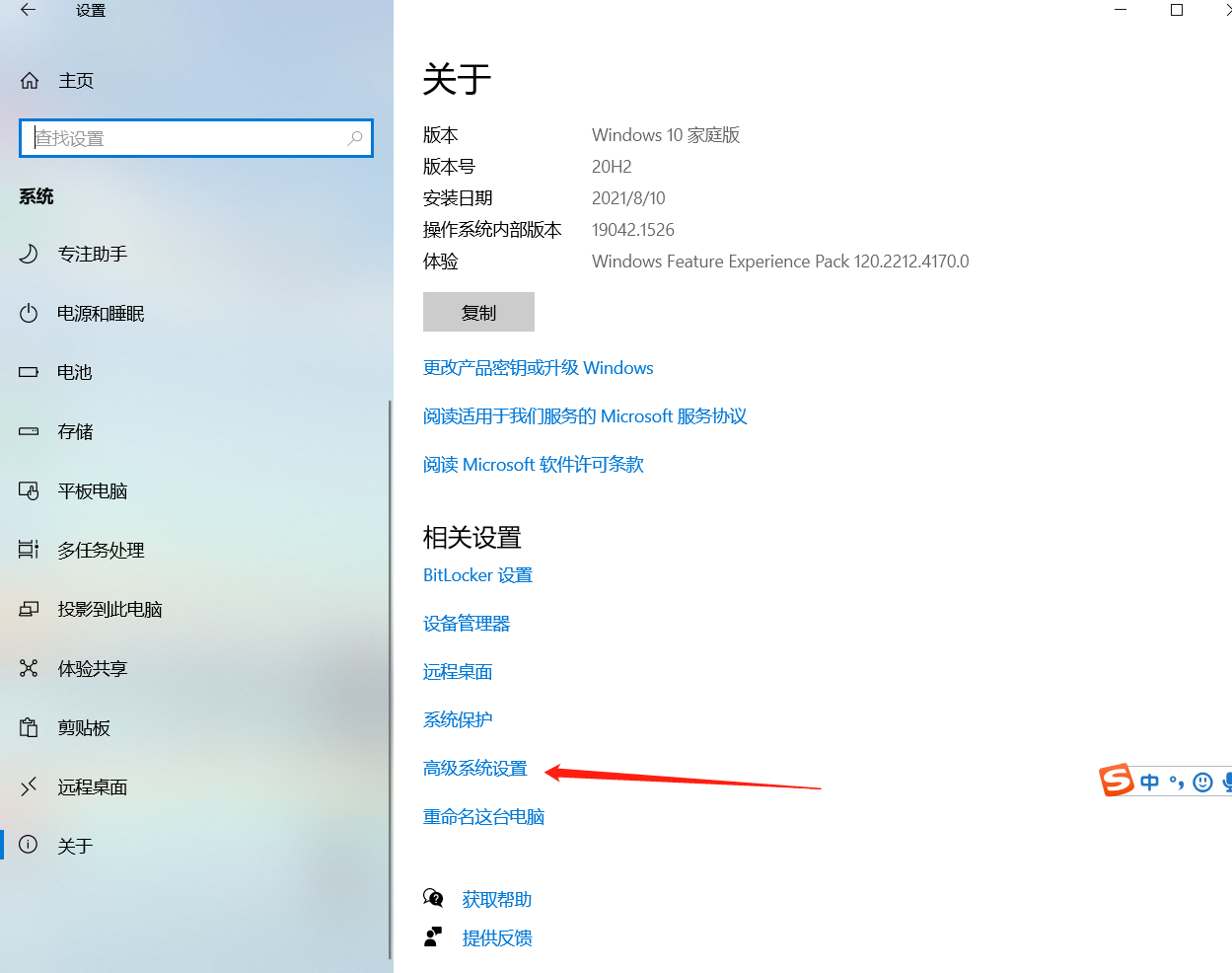Click the 相关设置 heading
The image size is (1232, 973).
[x=472, y=537]
